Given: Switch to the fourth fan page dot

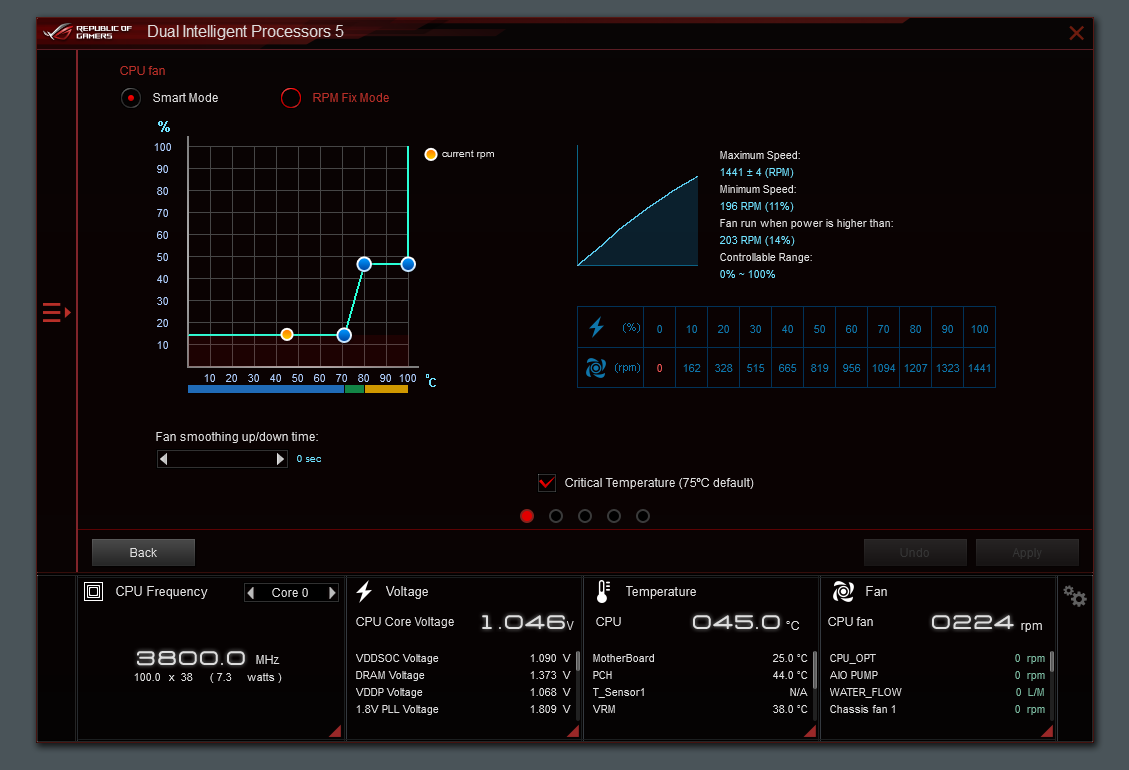Looking at the screenshot, I should (x=614, y=516).
